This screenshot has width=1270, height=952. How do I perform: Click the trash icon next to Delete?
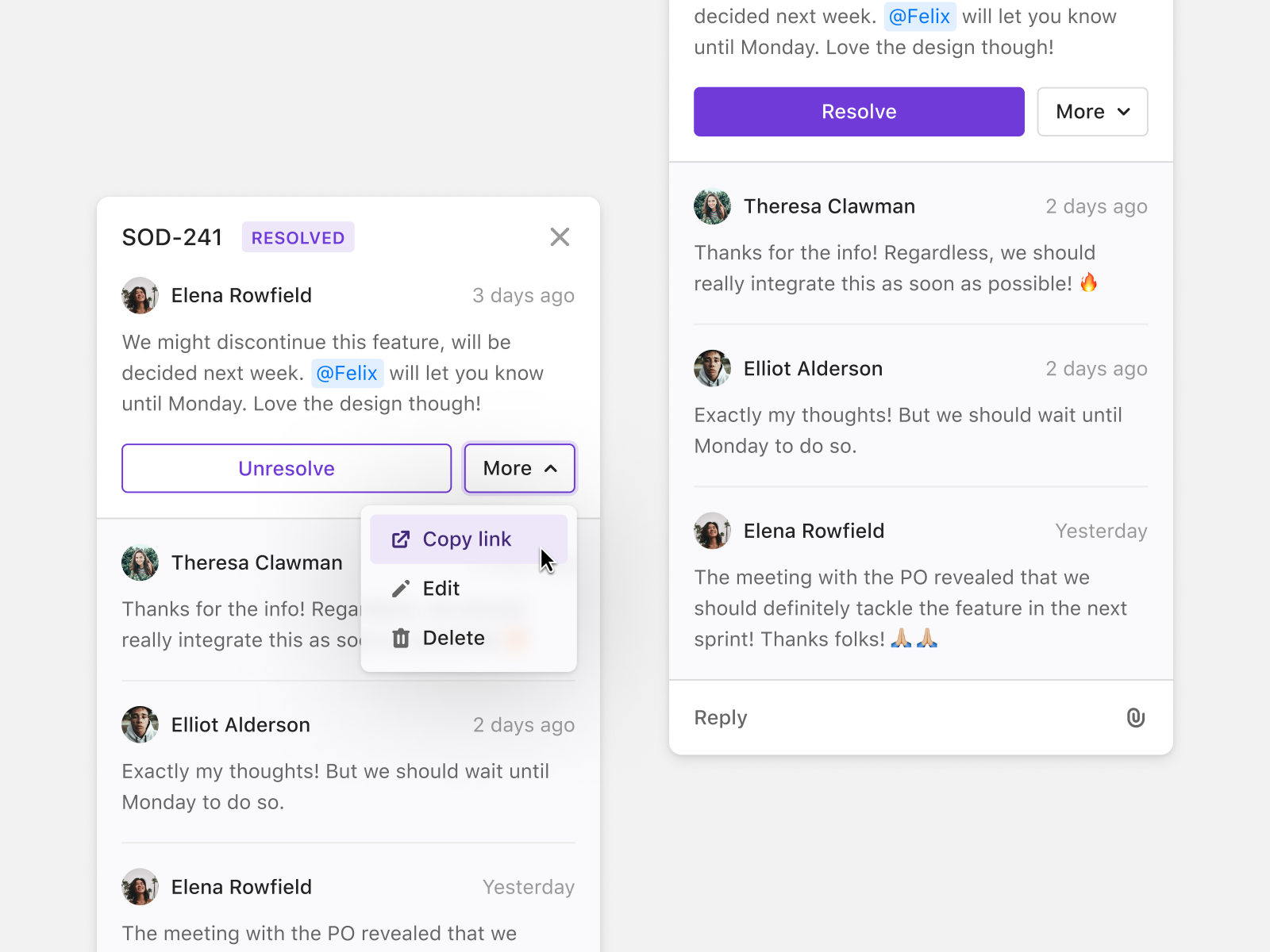point(400,637)
